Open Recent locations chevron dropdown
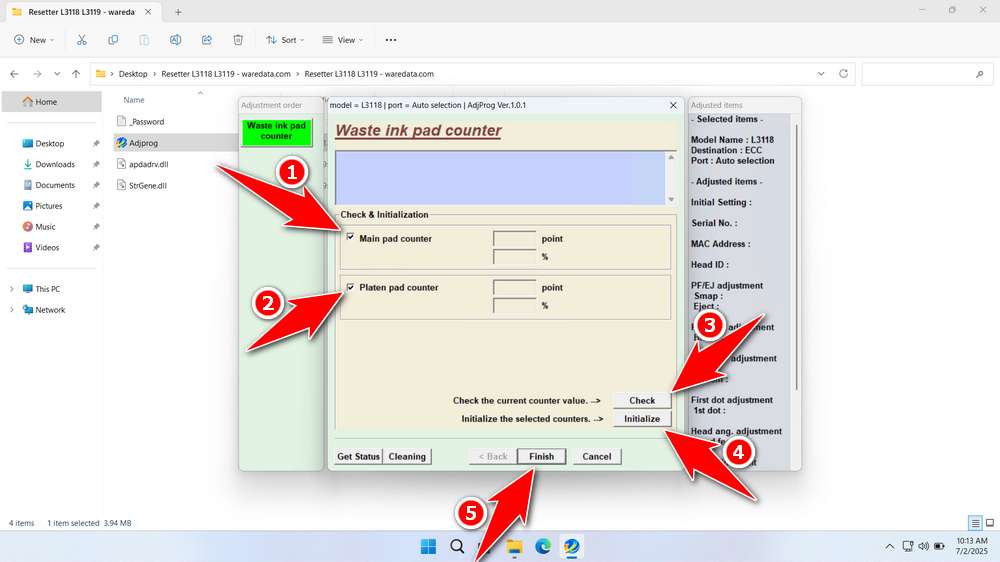Viewport: 1000px width, 562px height. 57,74
